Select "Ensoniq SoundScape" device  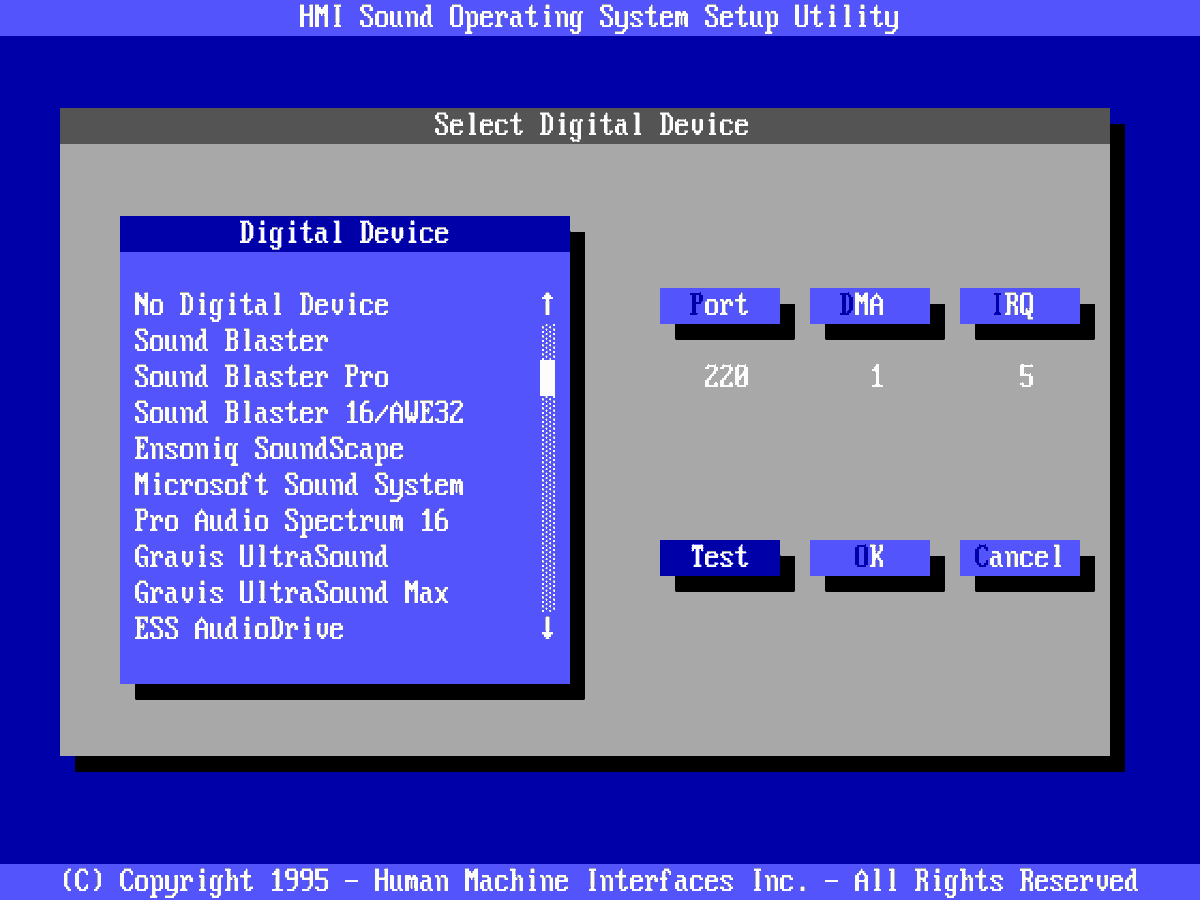(269, 448)
